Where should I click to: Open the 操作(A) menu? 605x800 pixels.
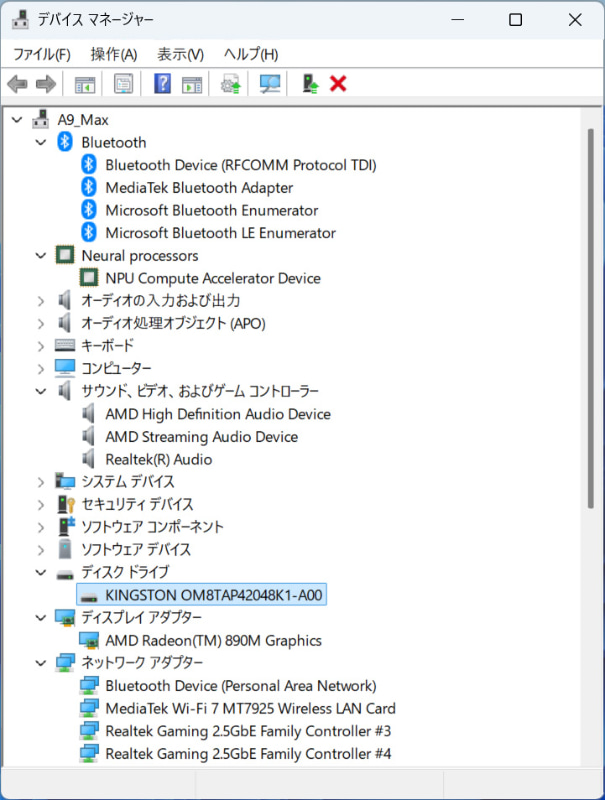[x=114, y=54]
